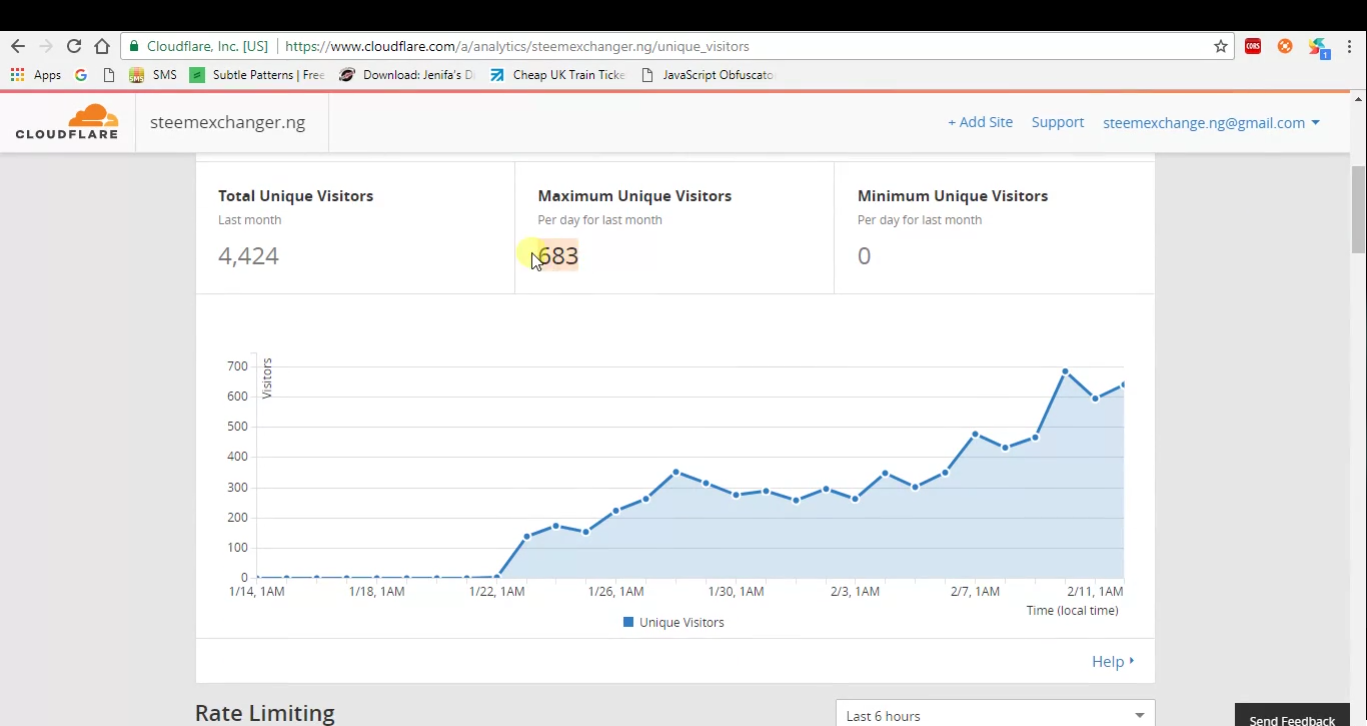Click the Rate Limiting heading

pyautogui.click(x=265, y=713)
